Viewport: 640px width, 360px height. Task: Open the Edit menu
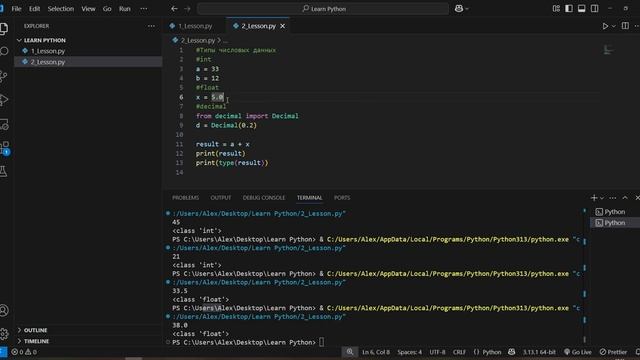pyautogui.click(x=34, y=9)
